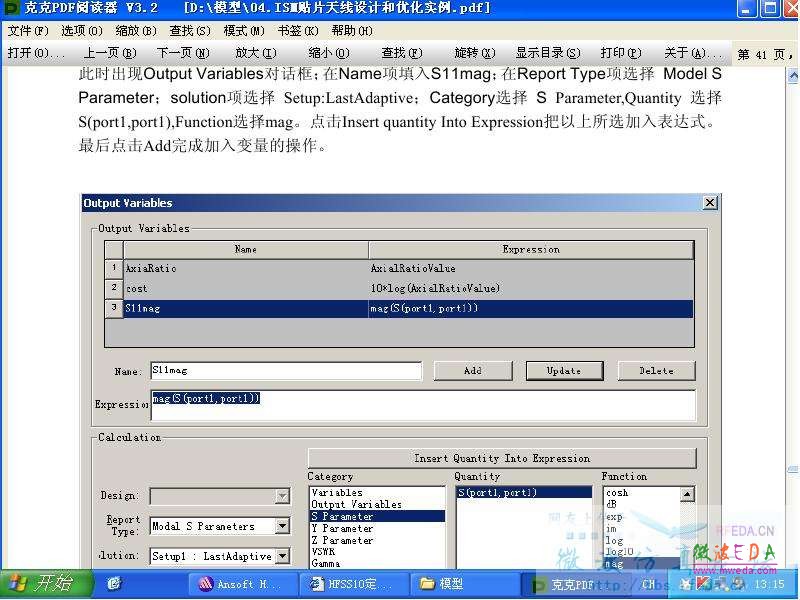Open the Solution Setup1 dropdown

282,556
